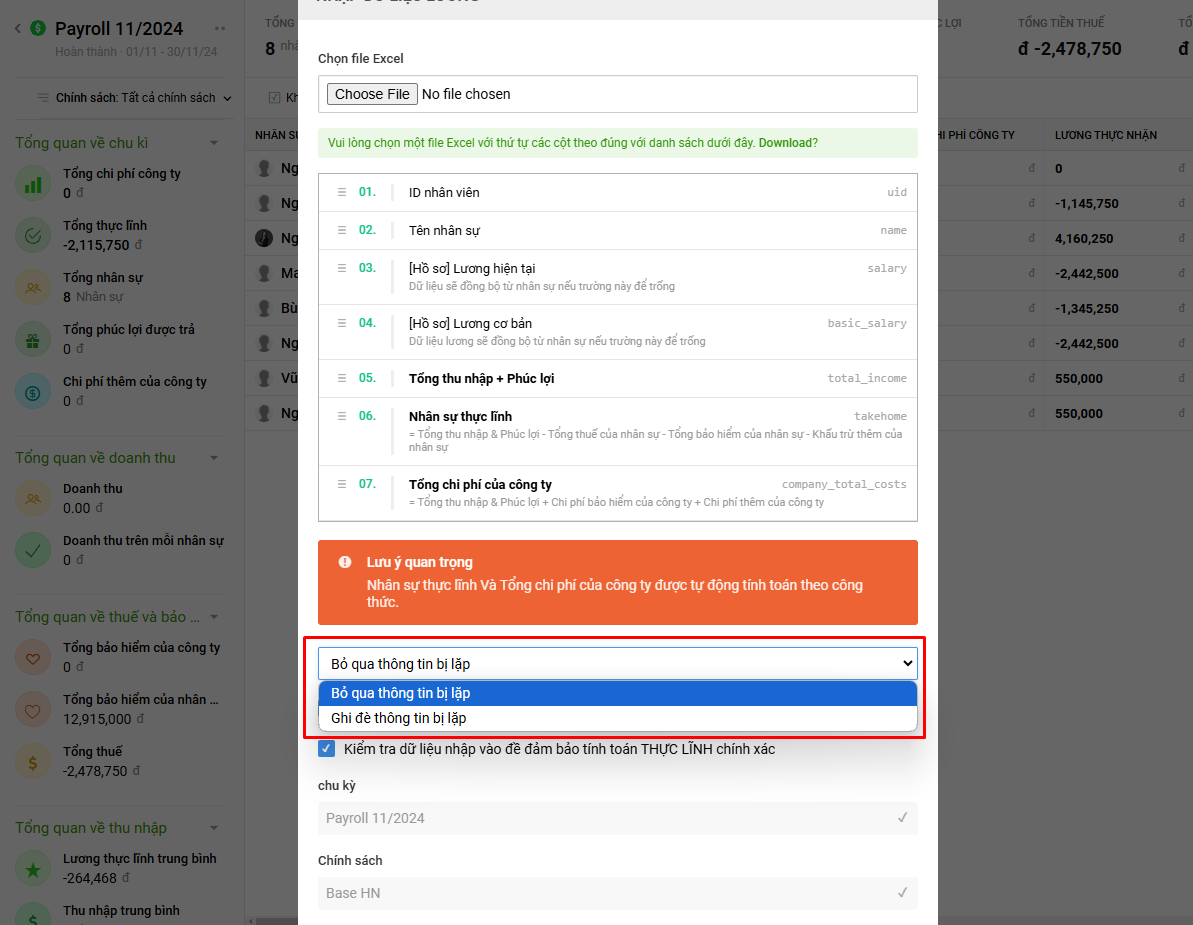Click the heart icon for Tổng bảo hiểm của nhân
1193x925 pixels.
click(33, 710)
